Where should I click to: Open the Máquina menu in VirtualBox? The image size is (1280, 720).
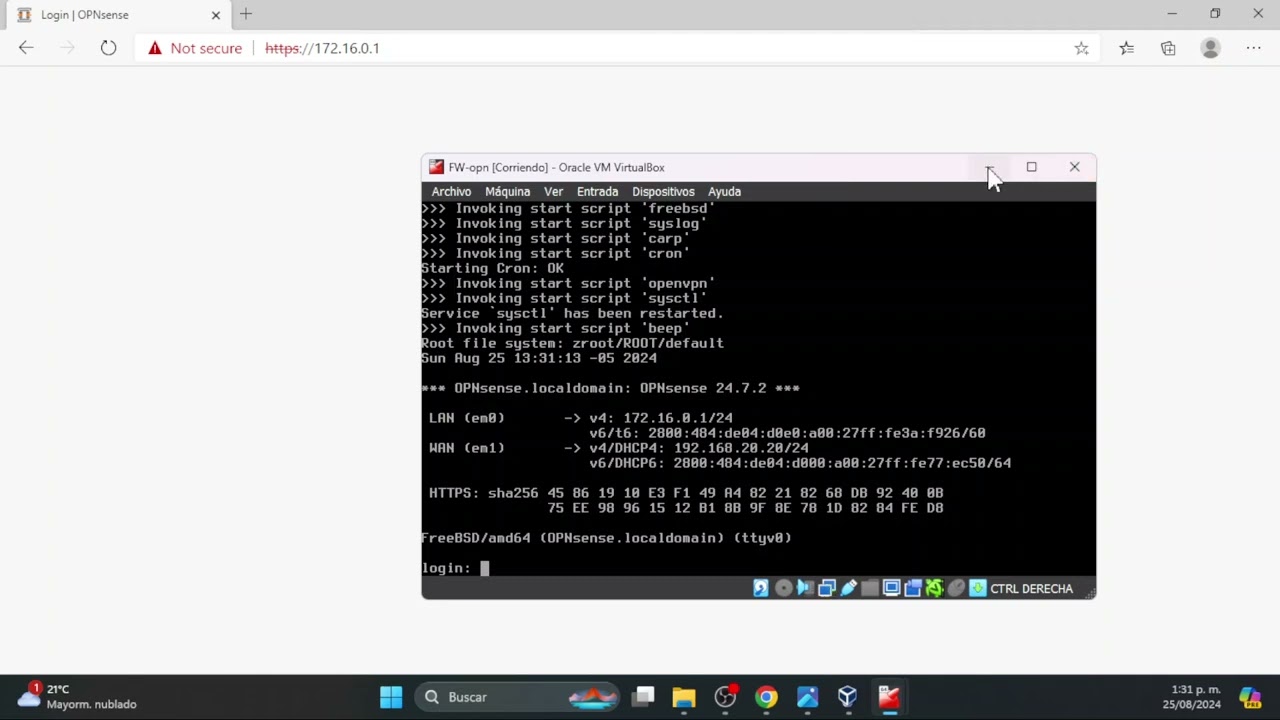click(x=507, y=191)
